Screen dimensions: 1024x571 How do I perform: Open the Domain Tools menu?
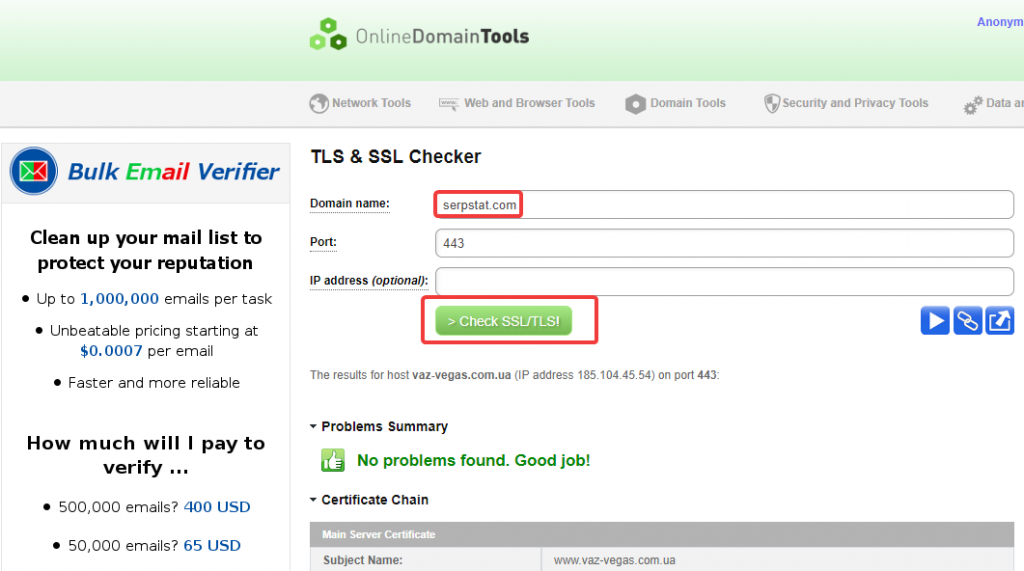pyautogui.click(x=687, y=103)
